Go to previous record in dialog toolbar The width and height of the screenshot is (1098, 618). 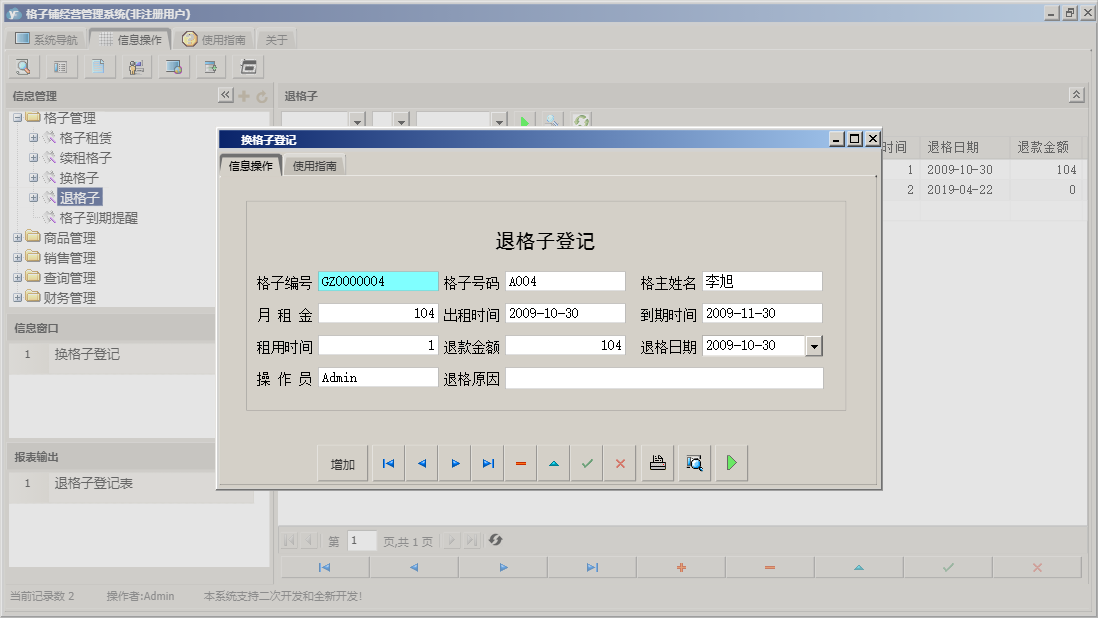click(422, 464)
